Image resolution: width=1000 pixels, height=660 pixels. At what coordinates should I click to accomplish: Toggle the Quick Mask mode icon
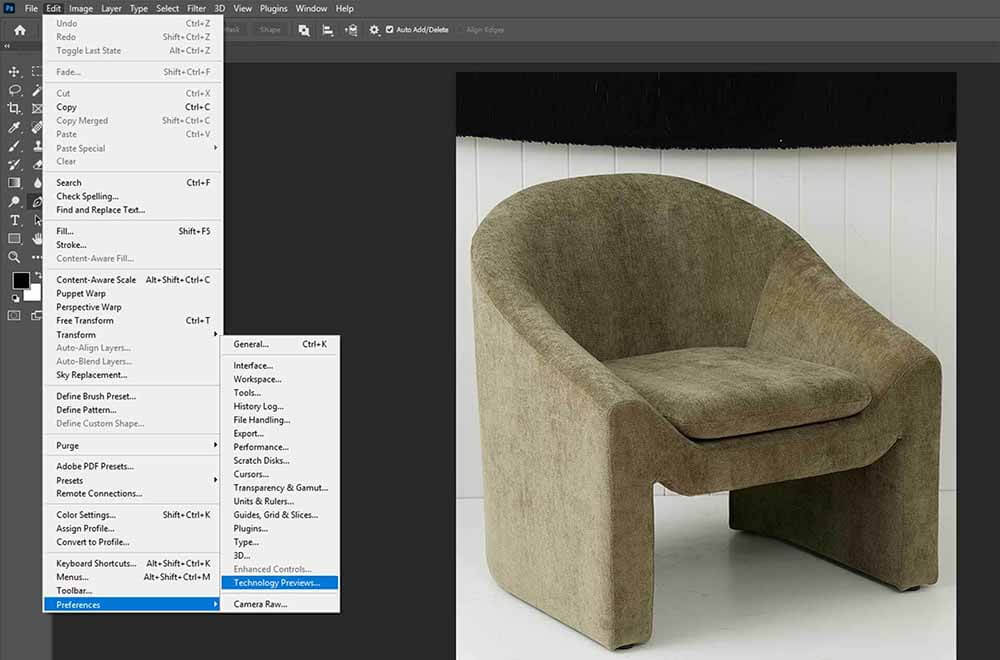pyautogui.click(x=14, y=315)
